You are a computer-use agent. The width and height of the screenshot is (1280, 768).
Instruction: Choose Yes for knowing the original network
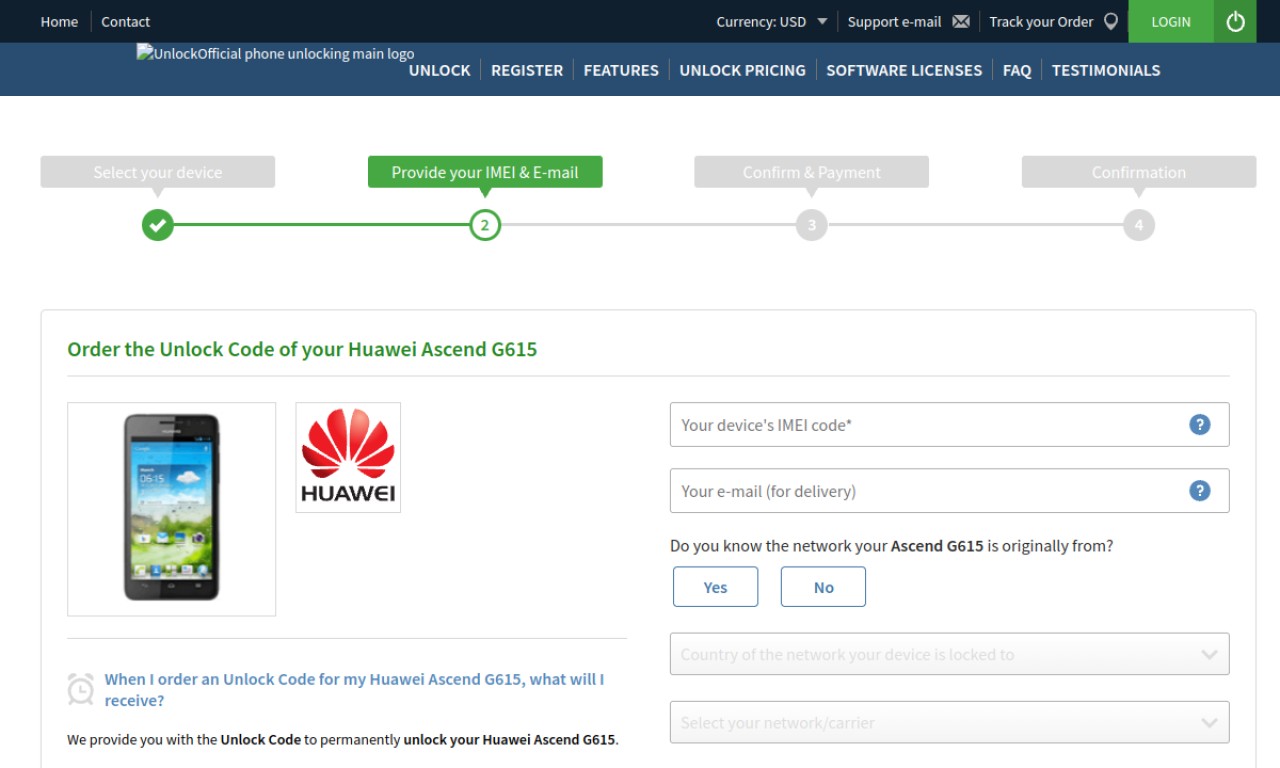(715, 587)
